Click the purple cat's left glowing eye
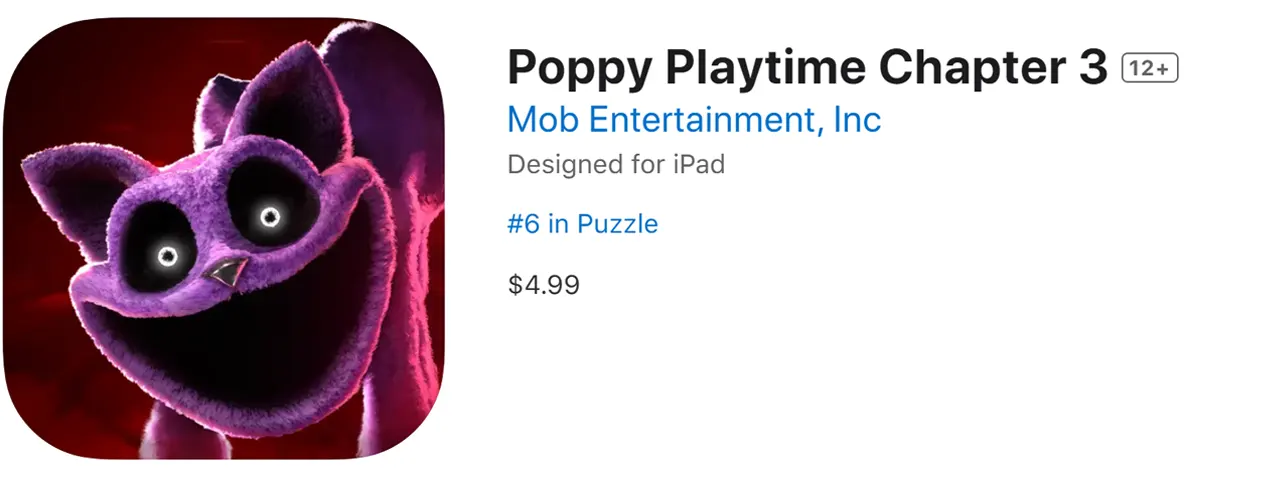Viewport: 1280px width, 477px height. pyautogui.click(x=166, y=256)
